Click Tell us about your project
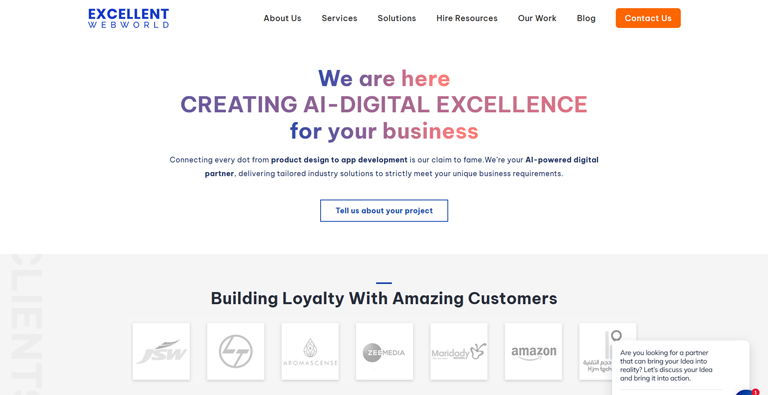 384,211
